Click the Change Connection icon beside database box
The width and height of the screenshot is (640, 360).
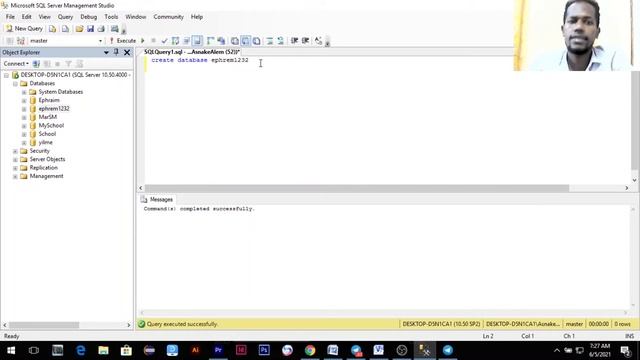click(21, 41)
